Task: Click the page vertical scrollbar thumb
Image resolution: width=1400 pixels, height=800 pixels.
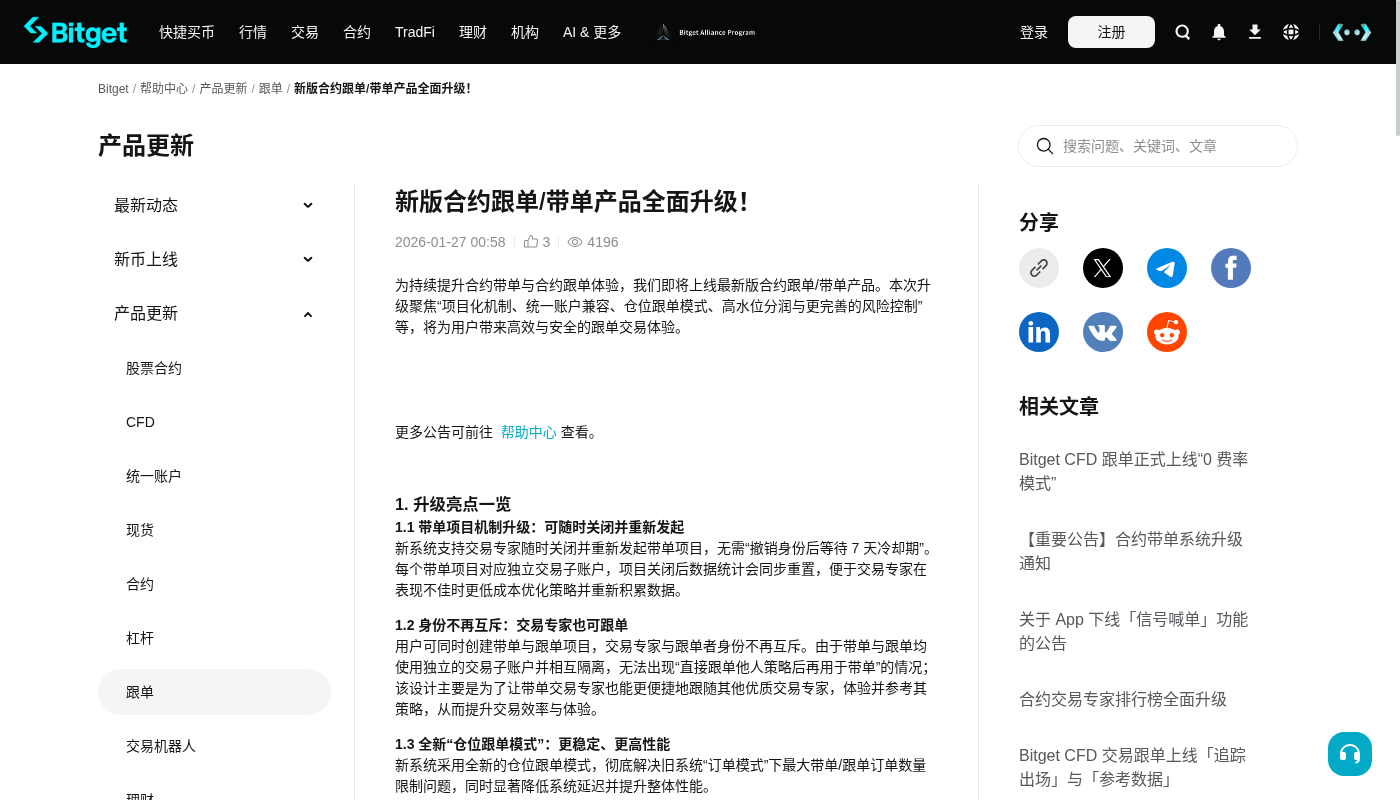Action: point(1397,68)
